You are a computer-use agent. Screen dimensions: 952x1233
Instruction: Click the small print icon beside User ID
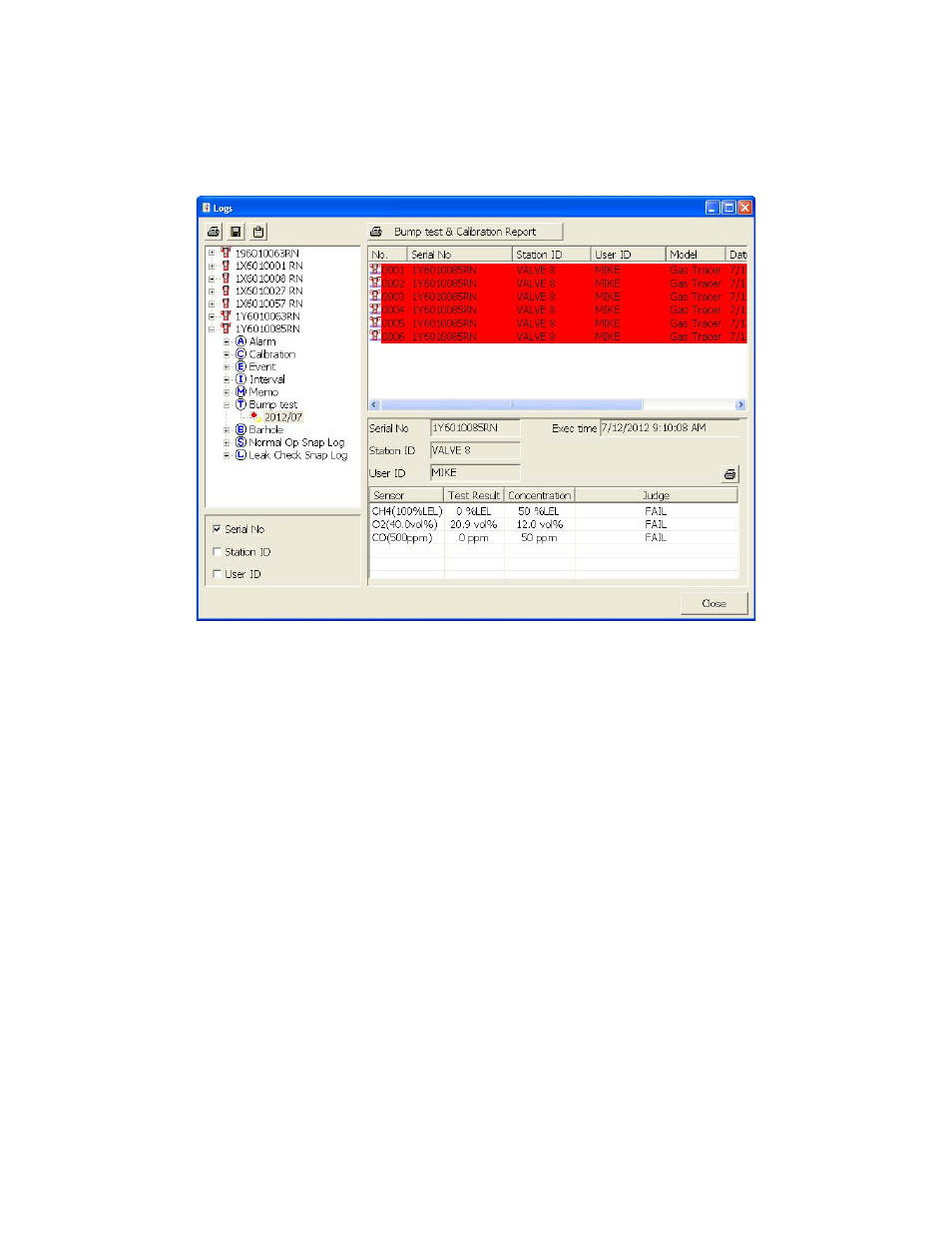[x=729, y=474]
